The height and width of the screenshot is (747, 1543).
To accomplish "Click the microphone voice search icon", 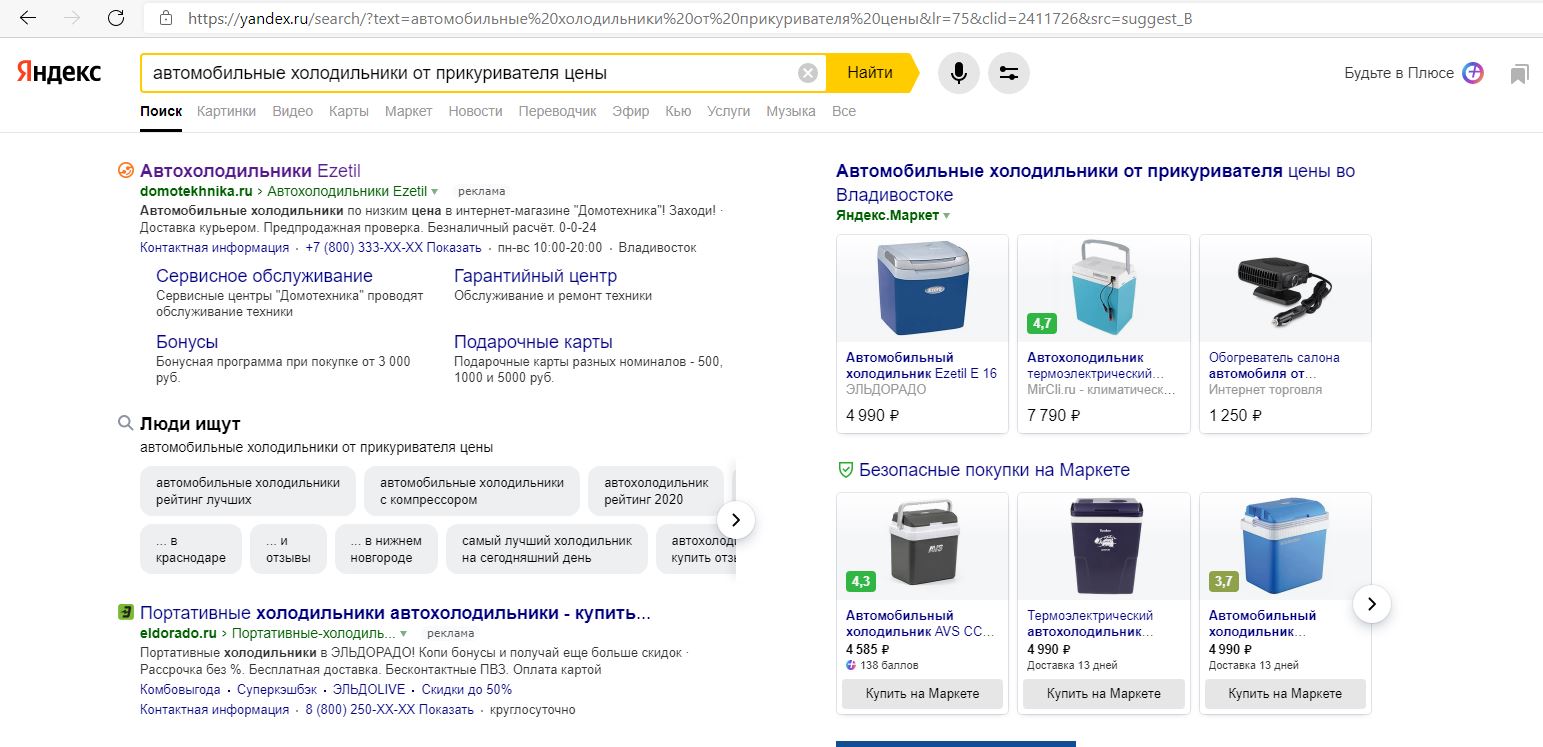I will click(958, 73).
